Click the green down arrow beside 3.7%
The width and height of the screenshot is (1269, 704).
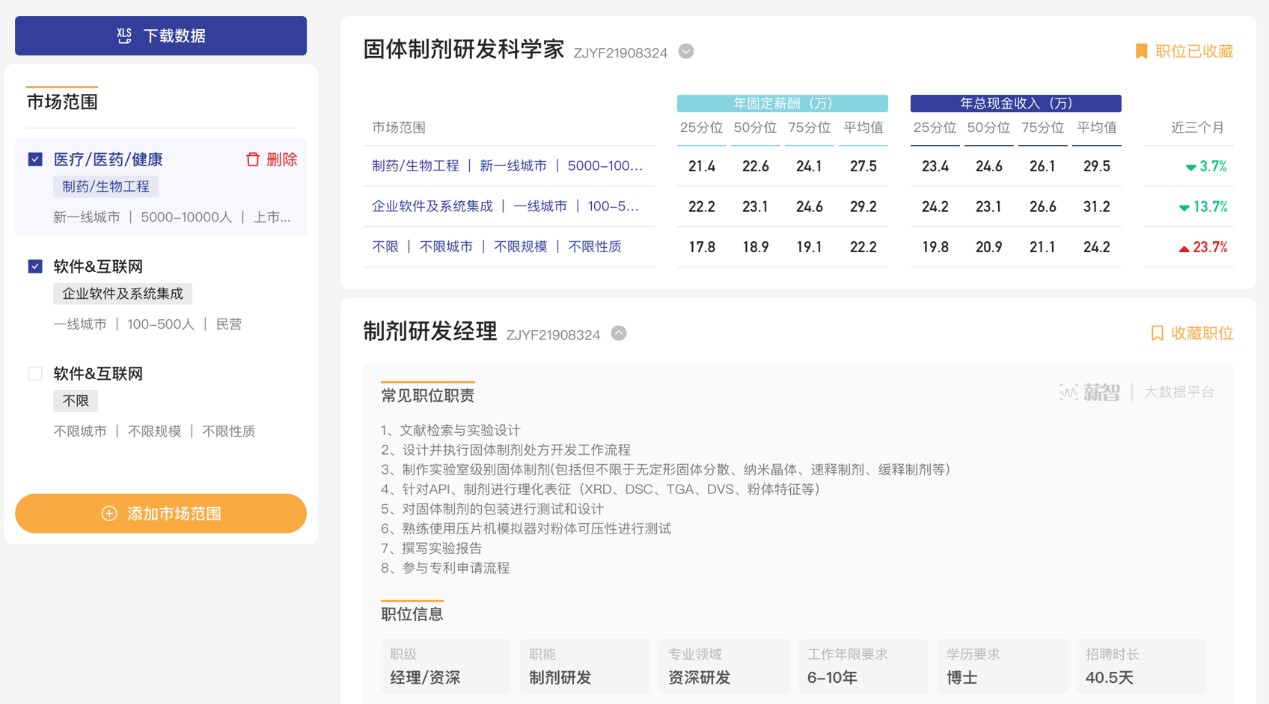pos(1190,167)
